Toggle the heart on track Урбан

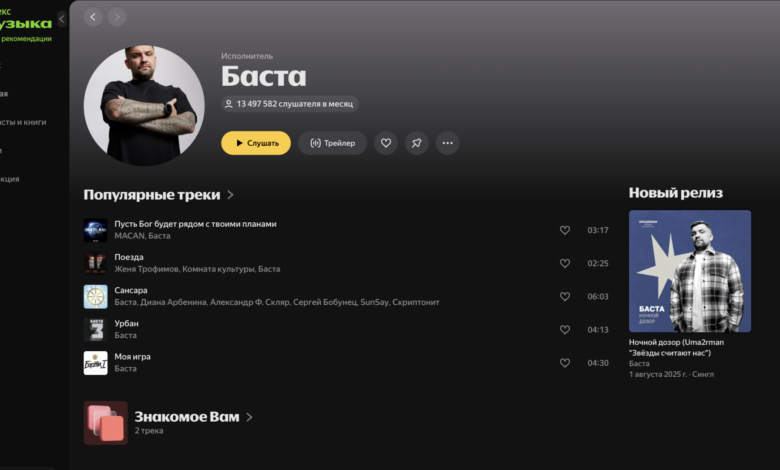pos(565,330)
